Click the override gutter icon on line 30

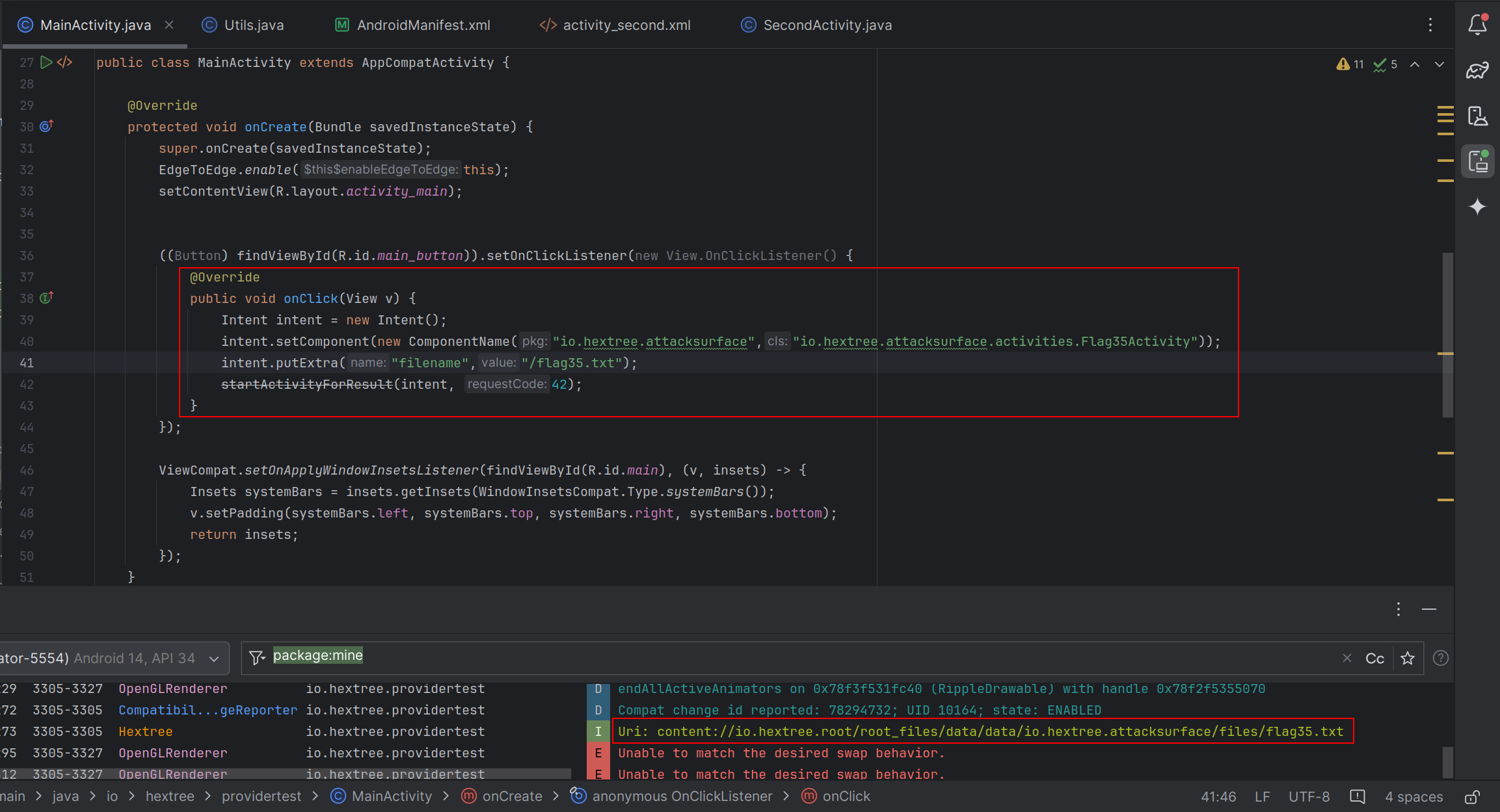click(46, 126)
